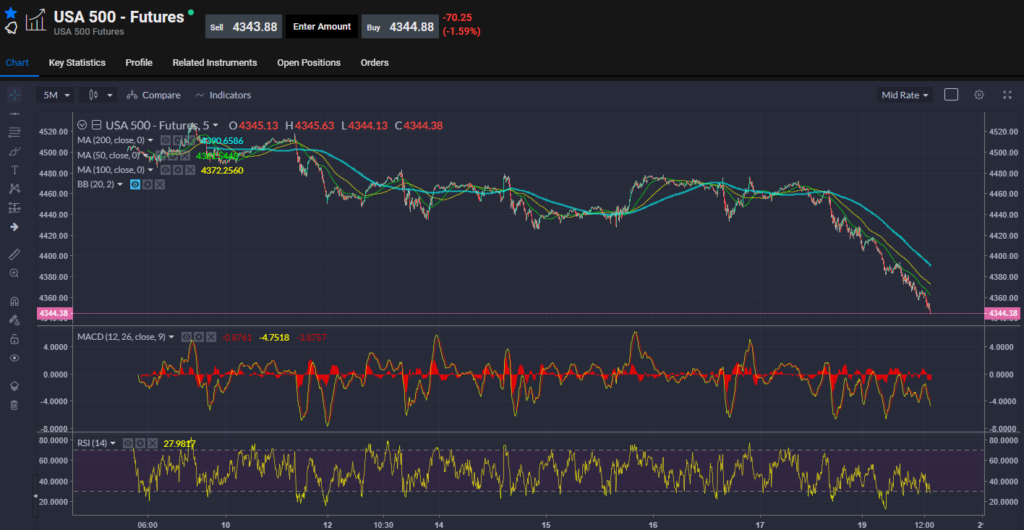Open settings for MA (200) indicator
Image resolution: width=1024 pixels, height=530 pixels.
[x=178, y=140]
